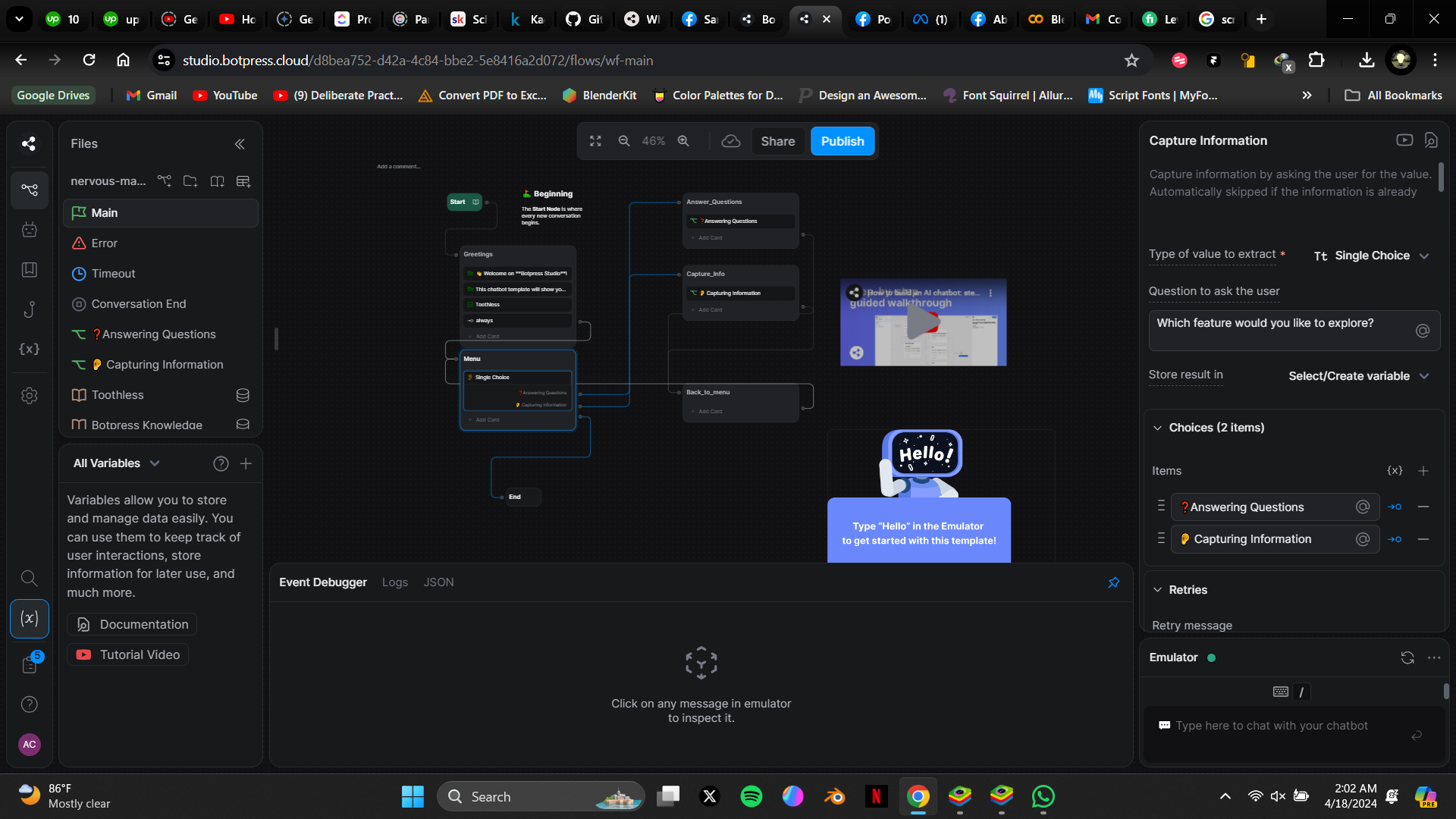
Task: Open the Knowledge Base book sidebar icon
Action: point(30,269)
